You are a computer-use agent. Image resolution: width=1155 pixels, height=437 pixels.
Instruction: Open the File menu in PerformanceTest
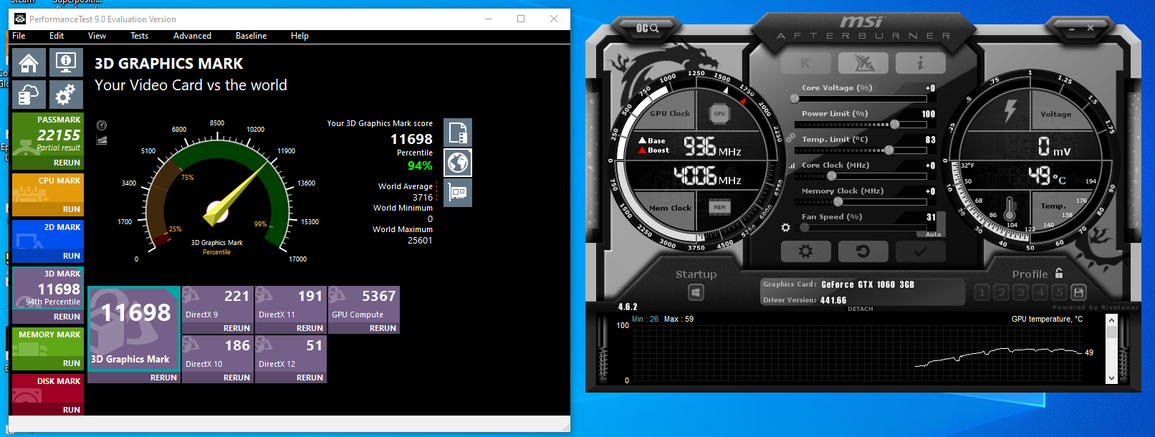click(18, 35)
